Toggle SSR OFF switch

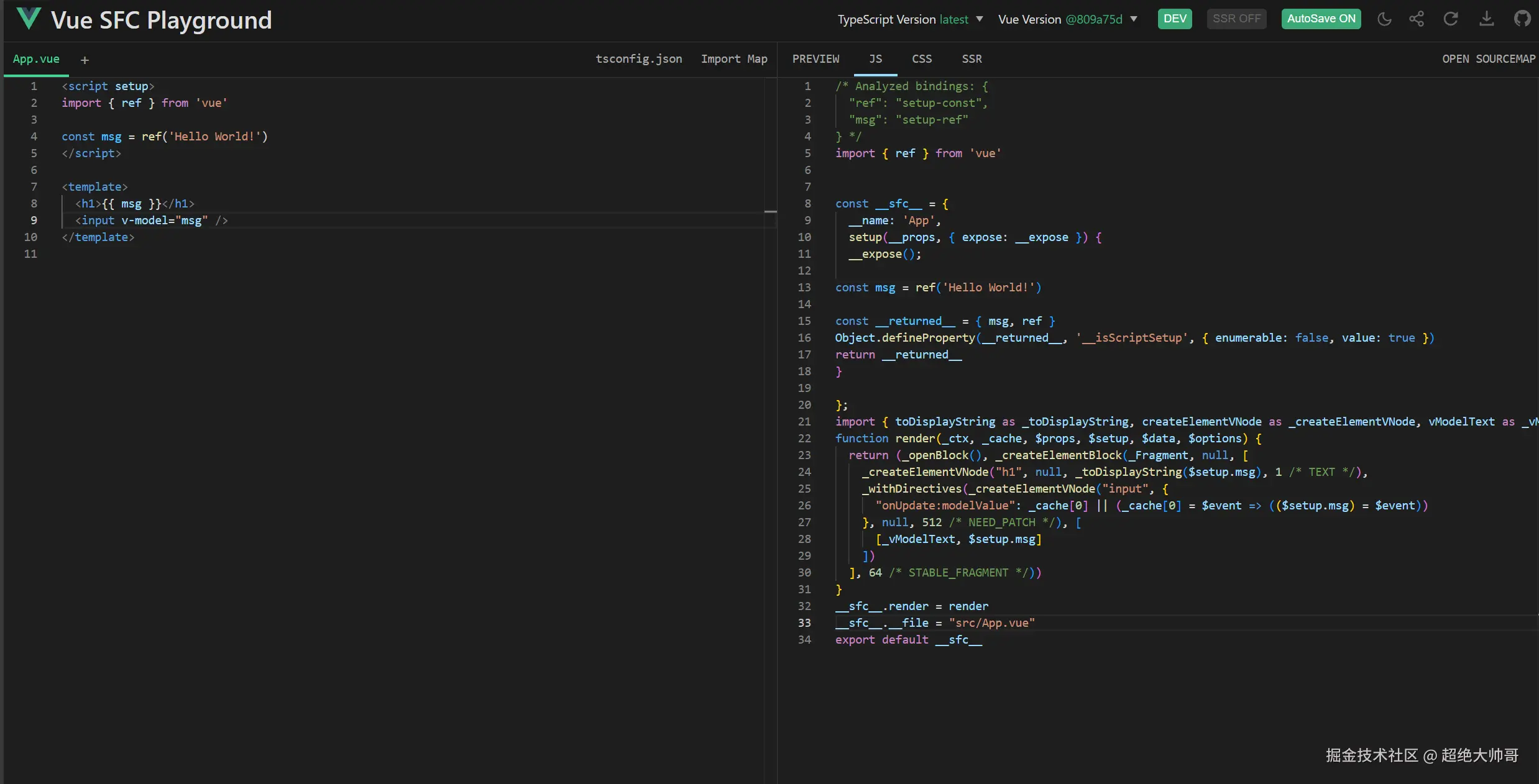click(x=1236, y=19)
